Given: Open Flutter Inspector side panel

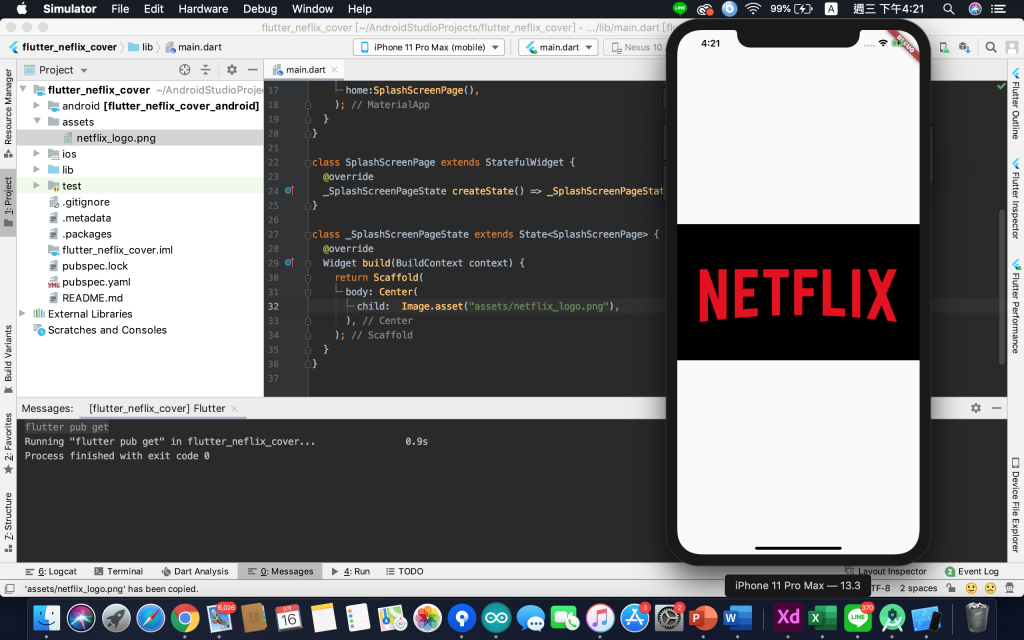Looking at the screenshot, I should pos(1016,199).
